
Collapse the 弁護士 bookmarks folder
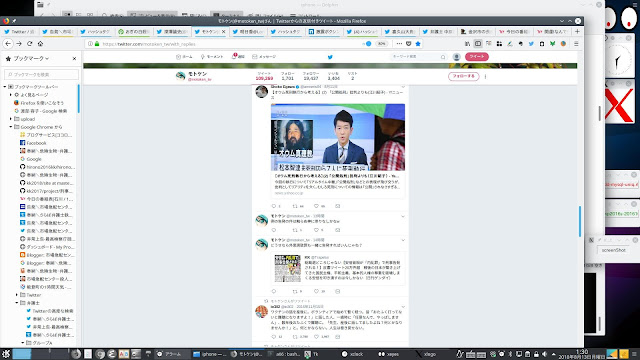tap(17, 303)
